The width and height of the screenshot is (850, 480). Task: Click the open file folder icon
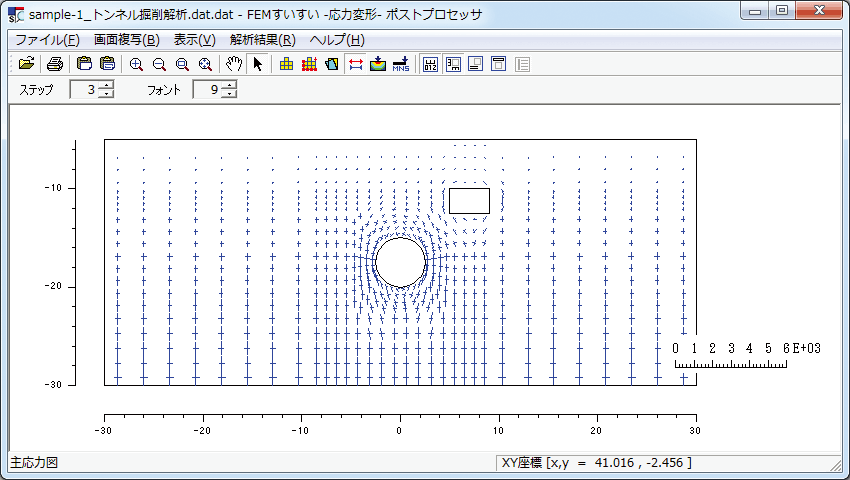pos(26,64)
